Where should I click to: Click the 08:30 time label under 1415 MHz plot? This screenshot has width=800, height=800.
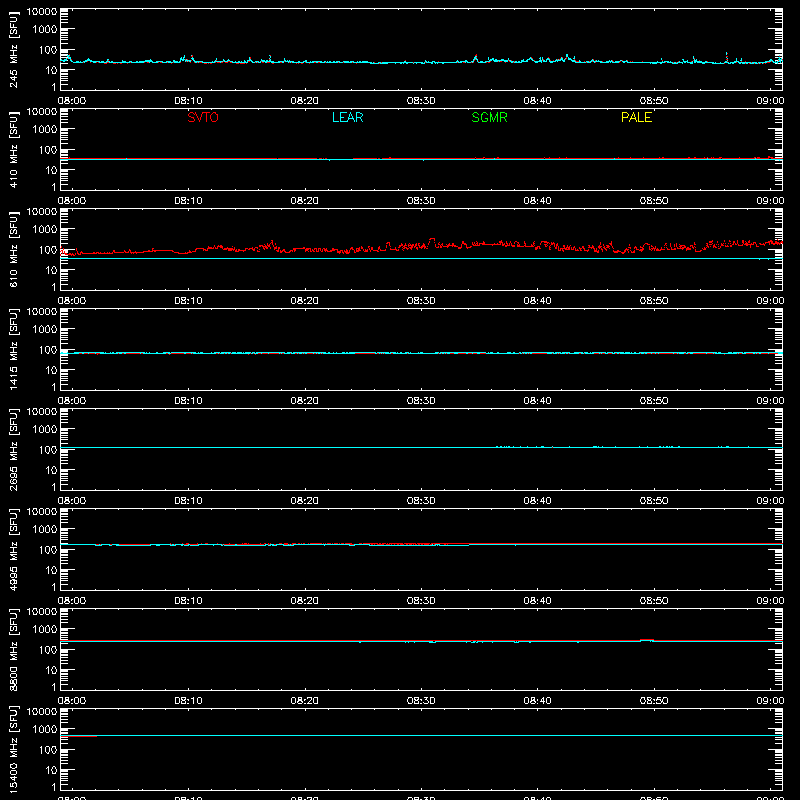pyautogui.click(x=421, y=401)
